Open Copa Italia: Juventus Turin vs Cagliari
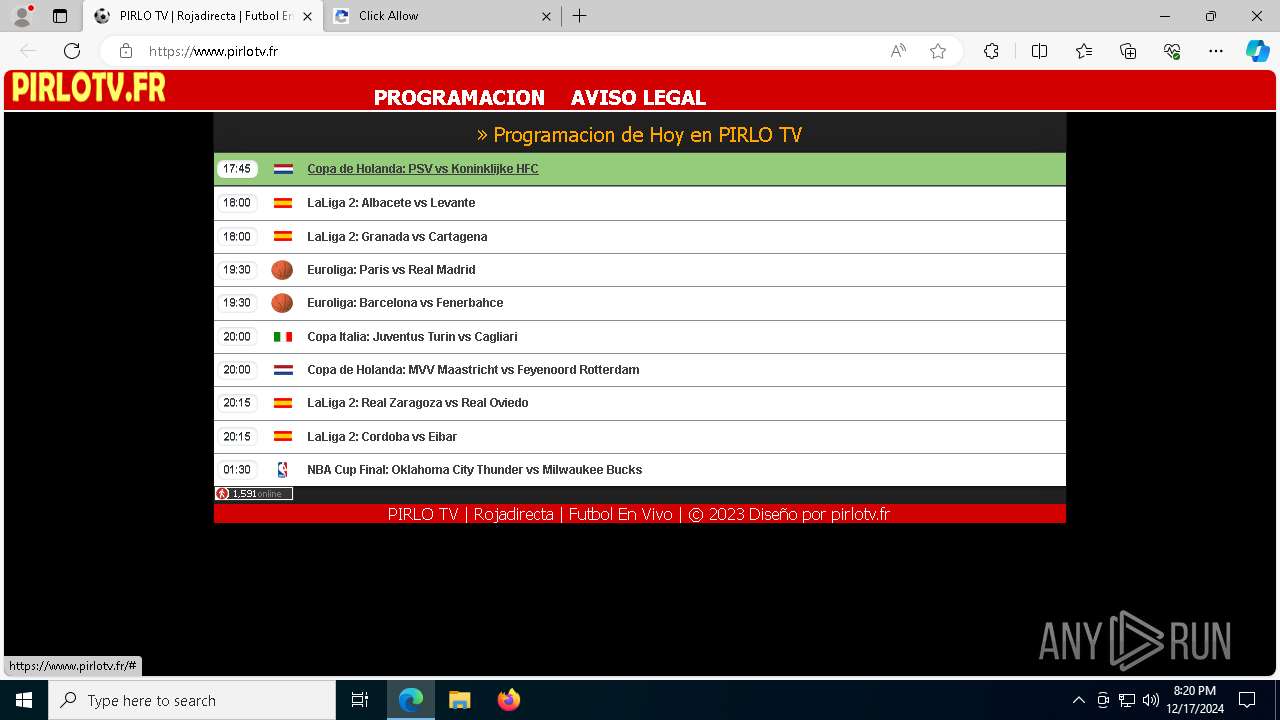 click(412, 337)
